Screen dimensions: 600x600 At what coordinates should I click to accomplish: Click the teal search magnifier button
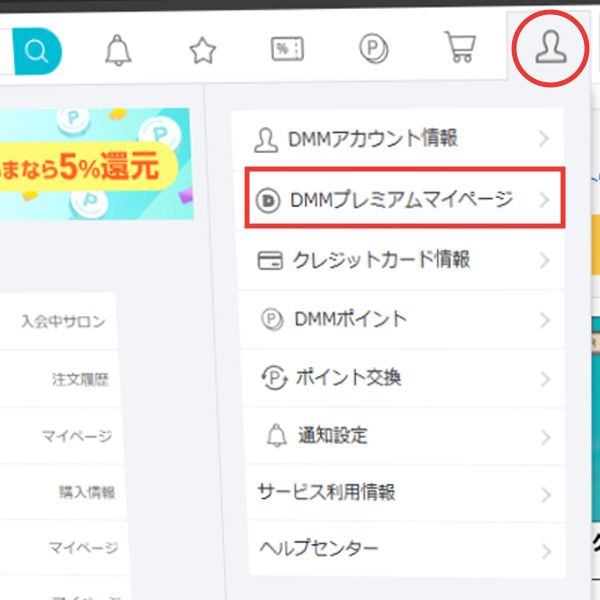pyautogui.click(x=37, y=51)
